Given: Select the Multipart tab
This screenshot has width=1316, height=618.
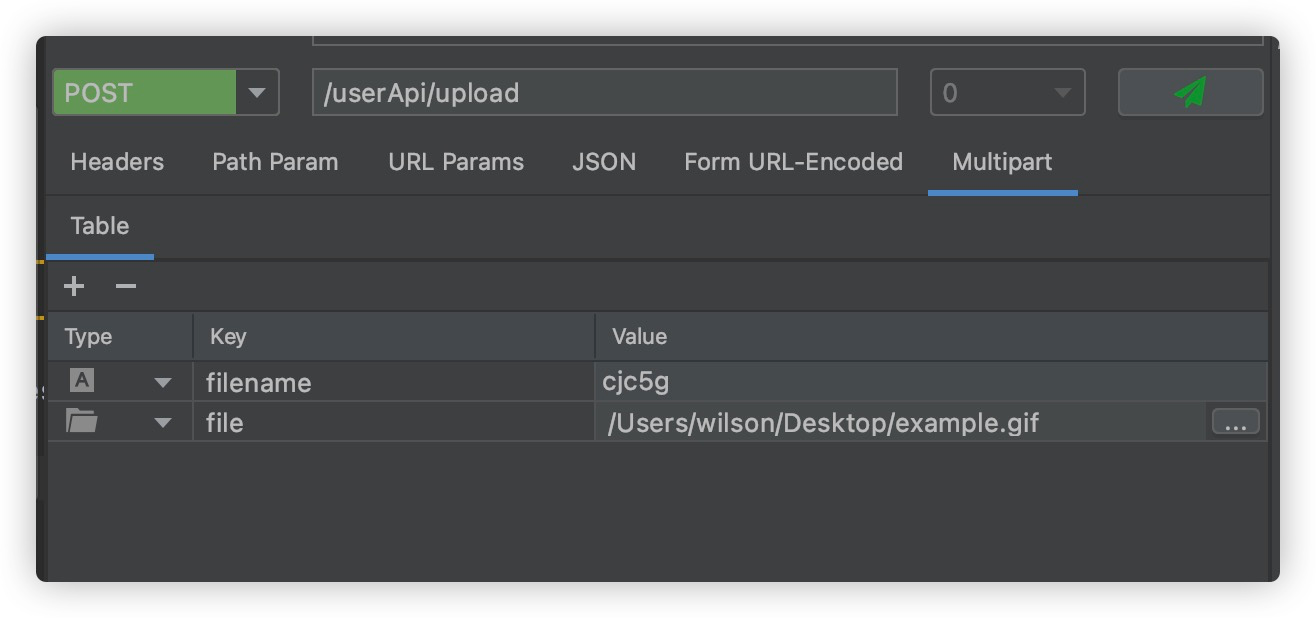Looking at the screenshot, I should point(1002,162).
